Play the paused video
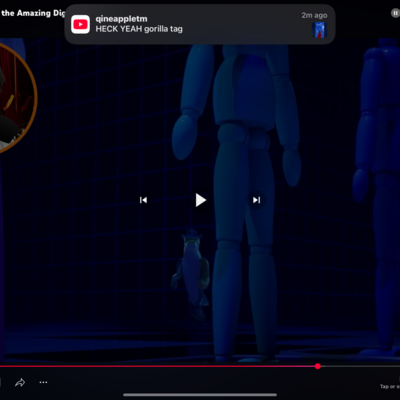Image resolution: width=400 pixels, height=400 pixels. 201,200
